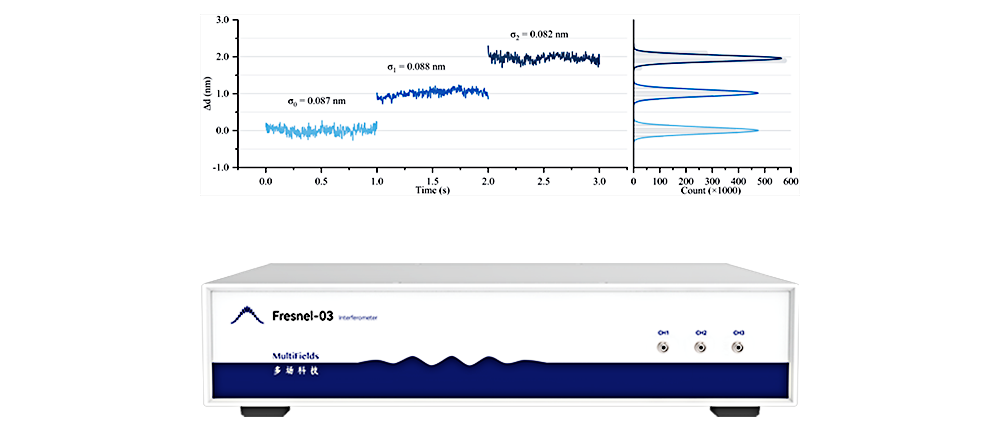Click the medium blue trace near 1.0 nm
Viewport: 1000px width, 430px height.
[x=432, y=93]
